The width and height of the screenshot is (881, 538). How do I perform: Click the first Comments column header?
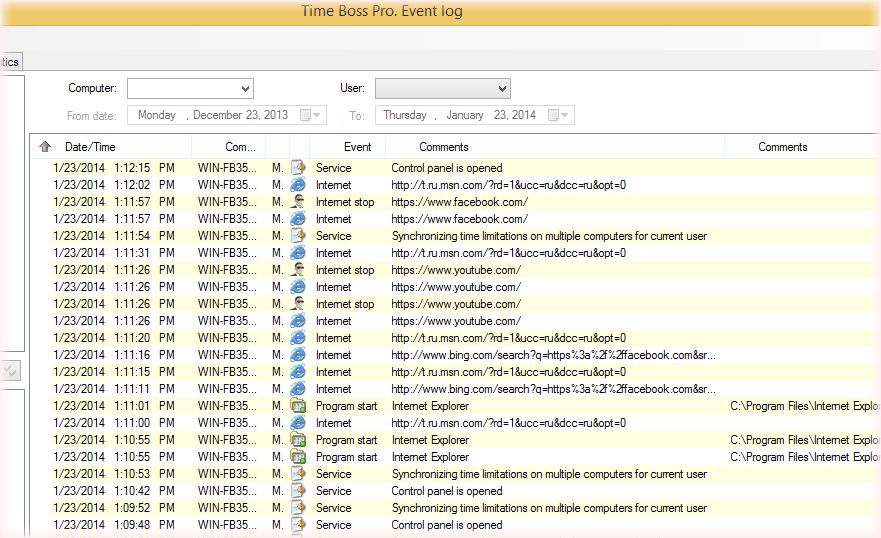(x=444, y=147)
